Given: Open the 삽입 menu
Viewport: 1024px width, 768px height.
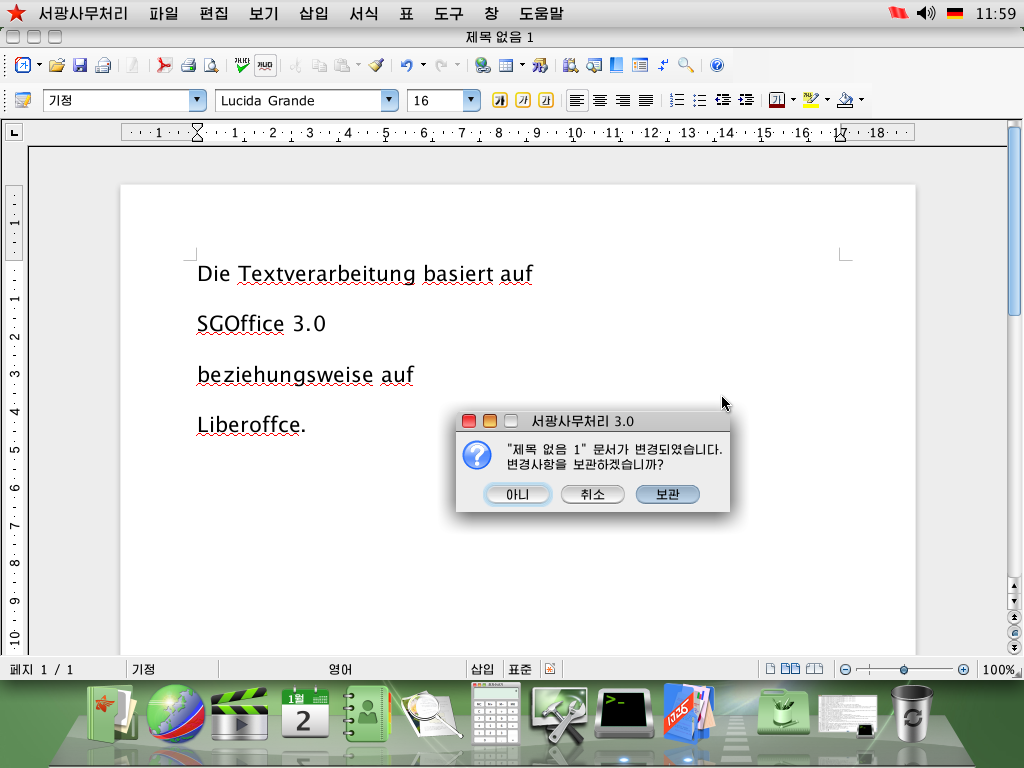Looking at the screenshot, I should click(313, 14).
